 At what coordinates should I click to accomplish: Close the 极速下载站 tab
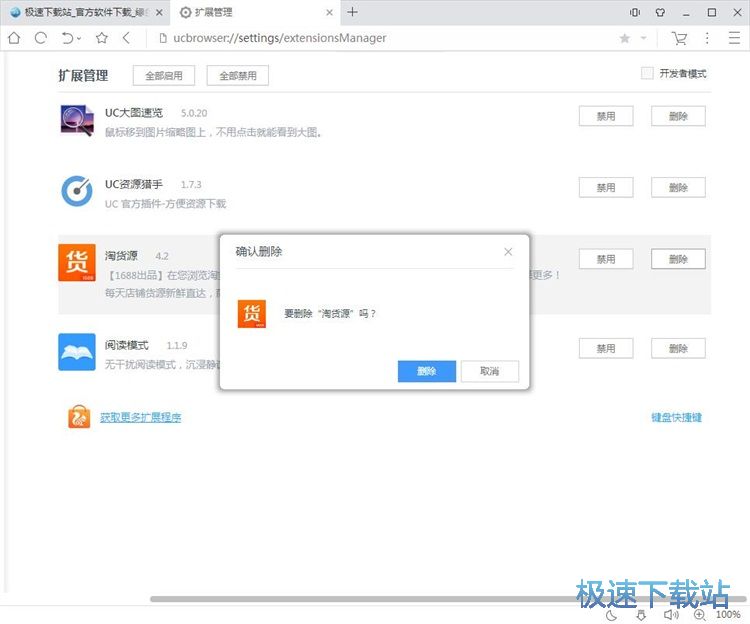click(x=159, y=13)
